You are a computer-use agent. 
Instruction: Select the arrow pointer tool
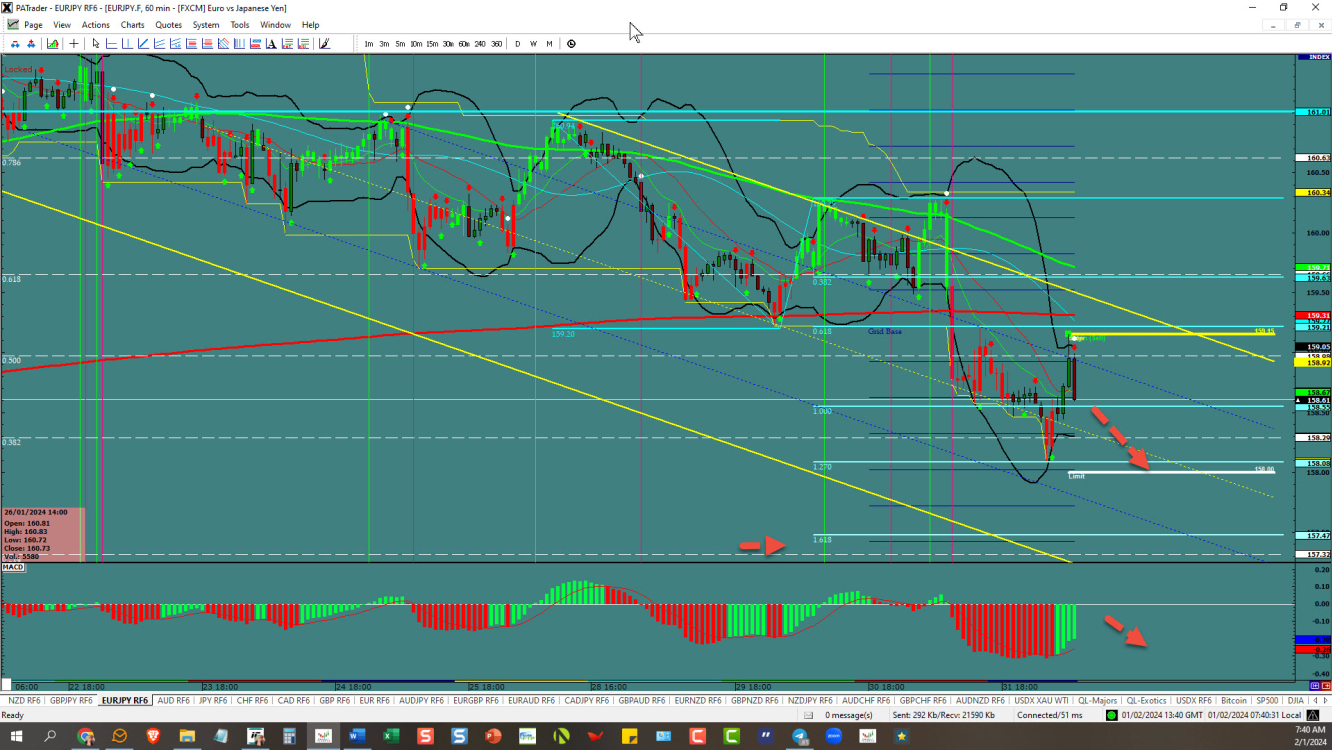click(96, 44)
